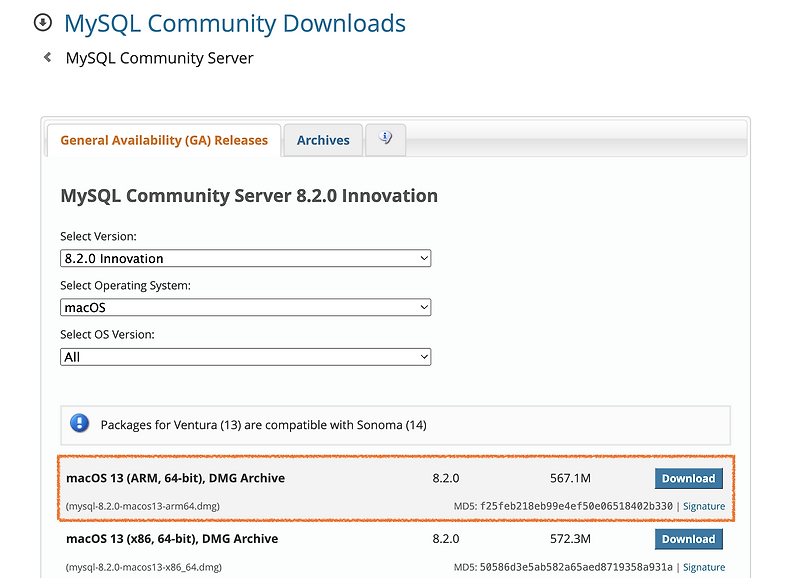Open the information icon tab
Image resolution: width=800 pixels, height=578 pixels.
click(385, 140)
